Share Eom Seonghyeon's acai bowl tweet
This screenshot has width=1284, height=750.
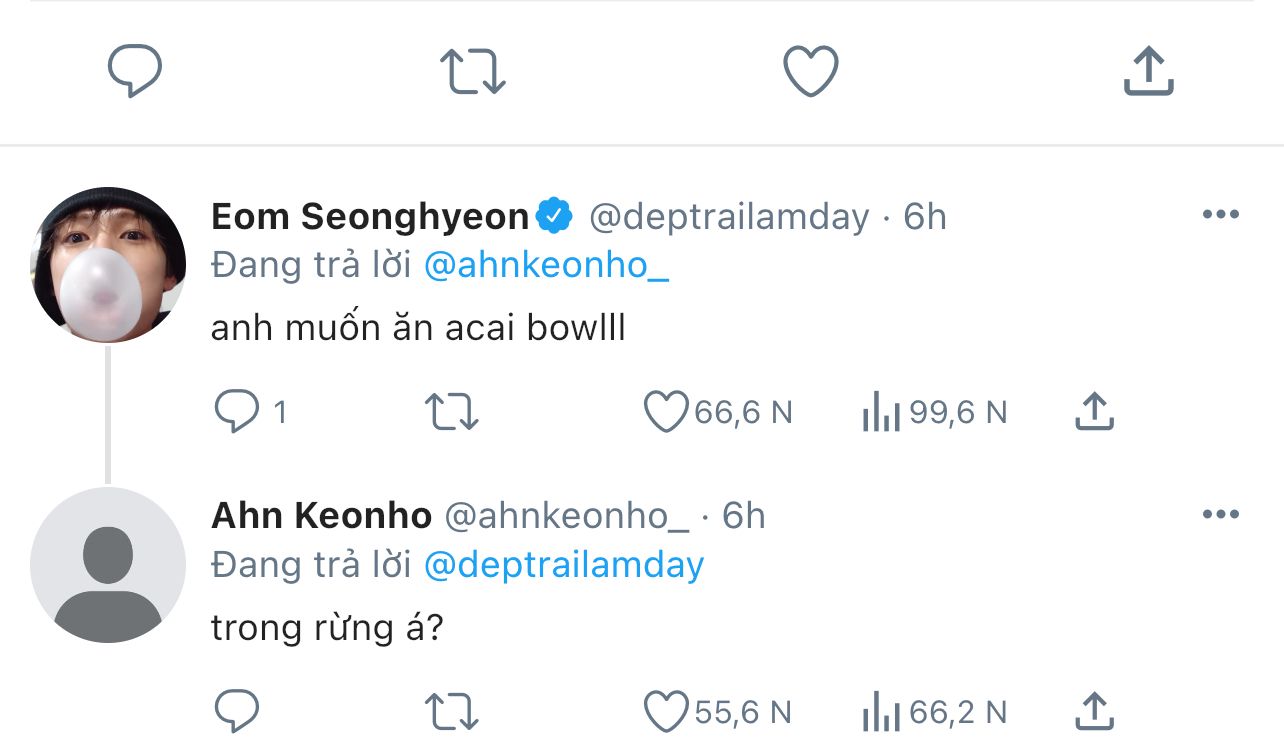(1094, 412)
